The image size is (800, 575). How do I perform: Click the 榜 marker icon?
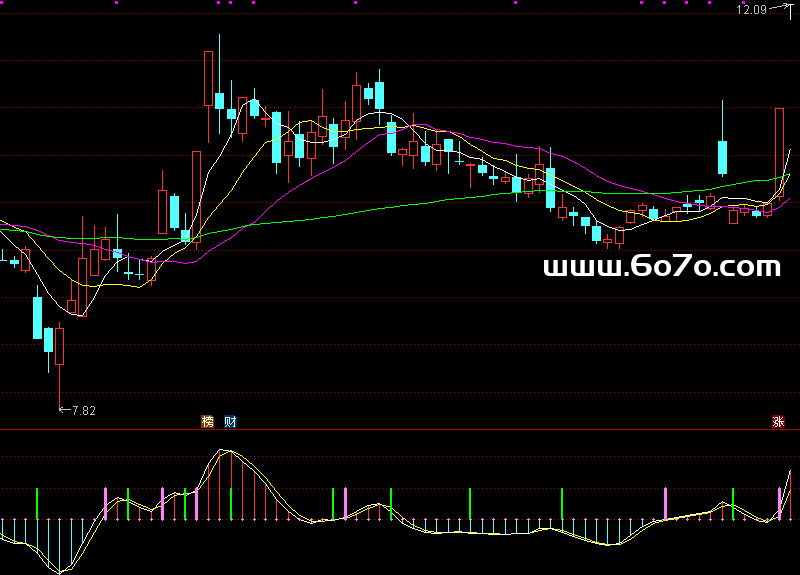[208, 421]
